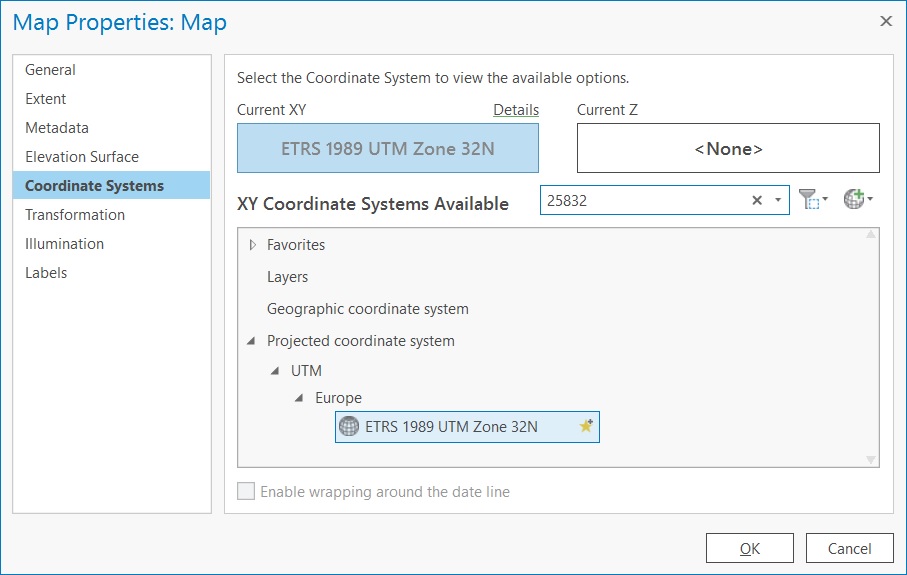Collapse the UTM tree node

point(275,371)
